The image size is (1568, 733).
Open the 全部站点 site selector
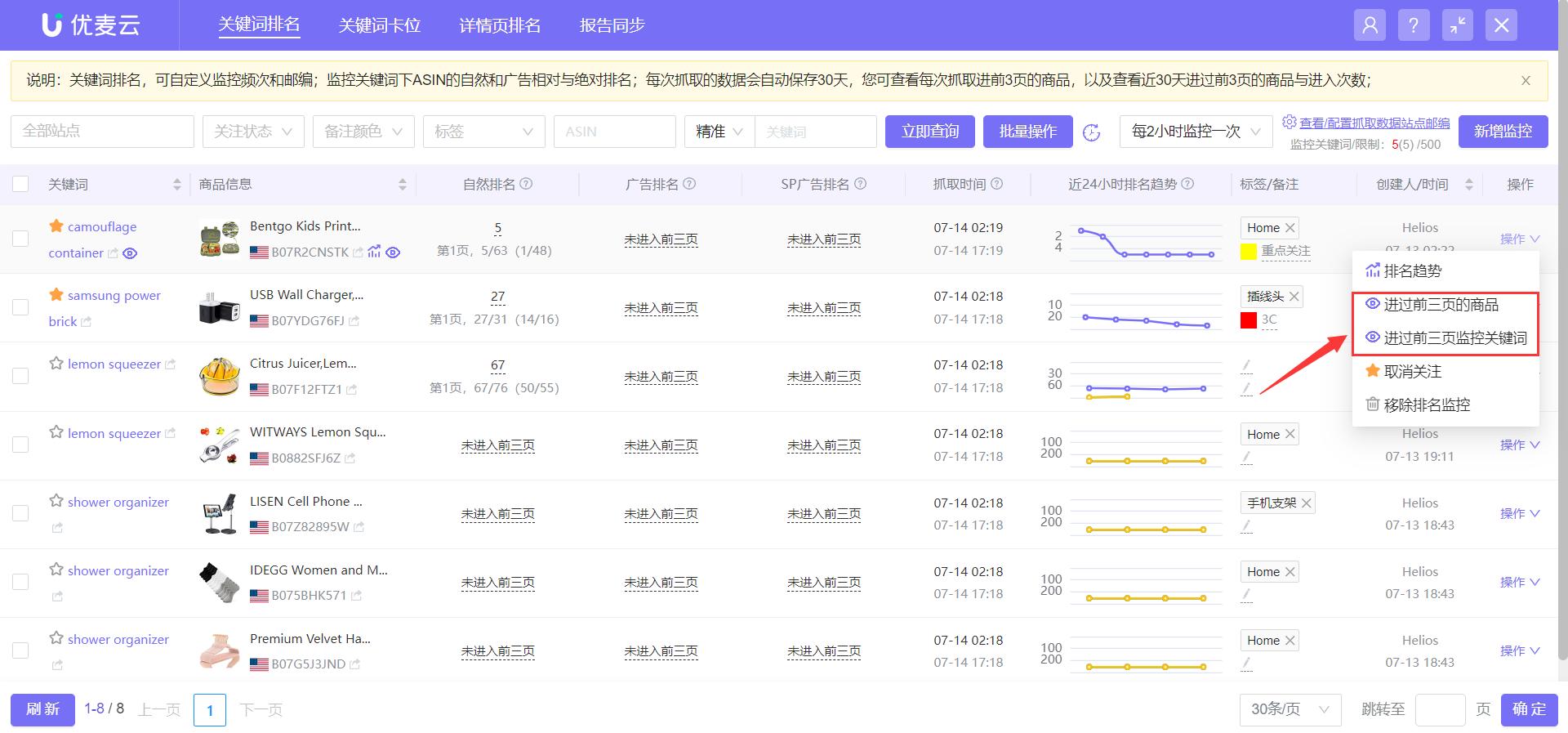coord(102,132)
